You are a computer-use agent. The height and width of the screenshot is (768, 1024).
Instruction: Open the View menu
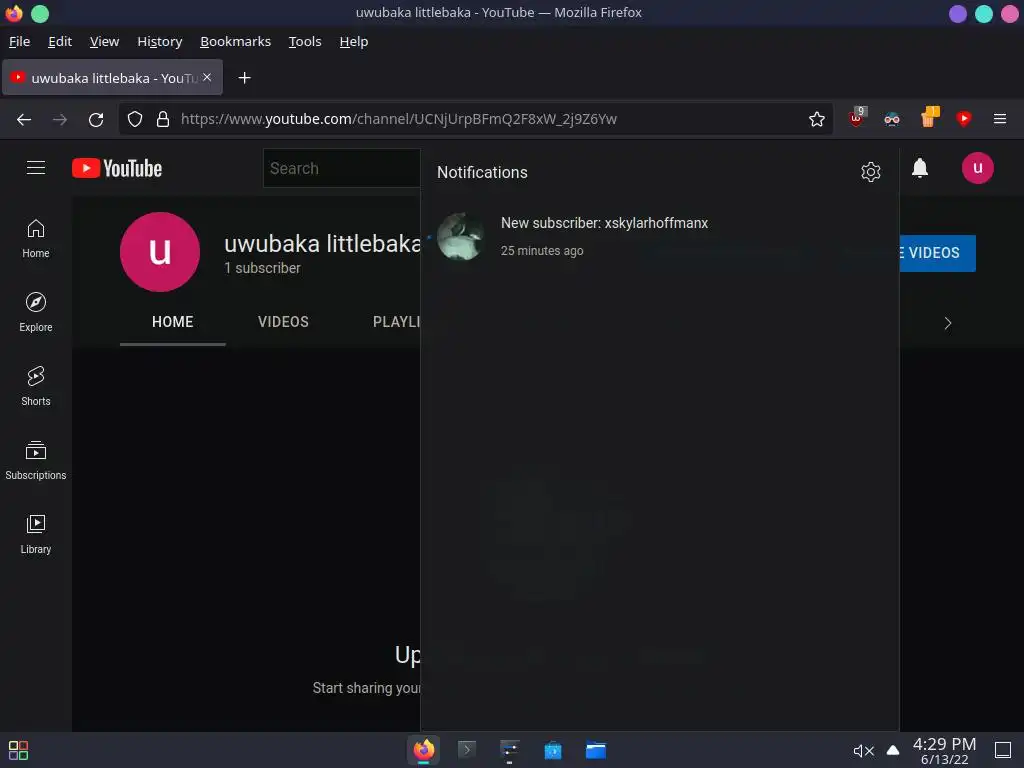[x=104, y=41]
